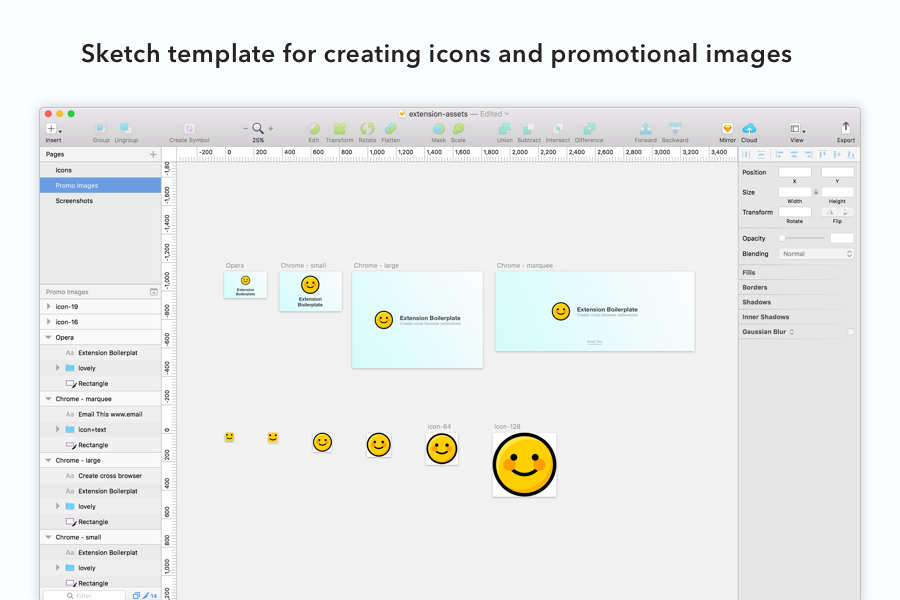The height and width of the screenshot is (600, 900).
Task: Align layers to top edge
Action: click(x=823, y=154)
